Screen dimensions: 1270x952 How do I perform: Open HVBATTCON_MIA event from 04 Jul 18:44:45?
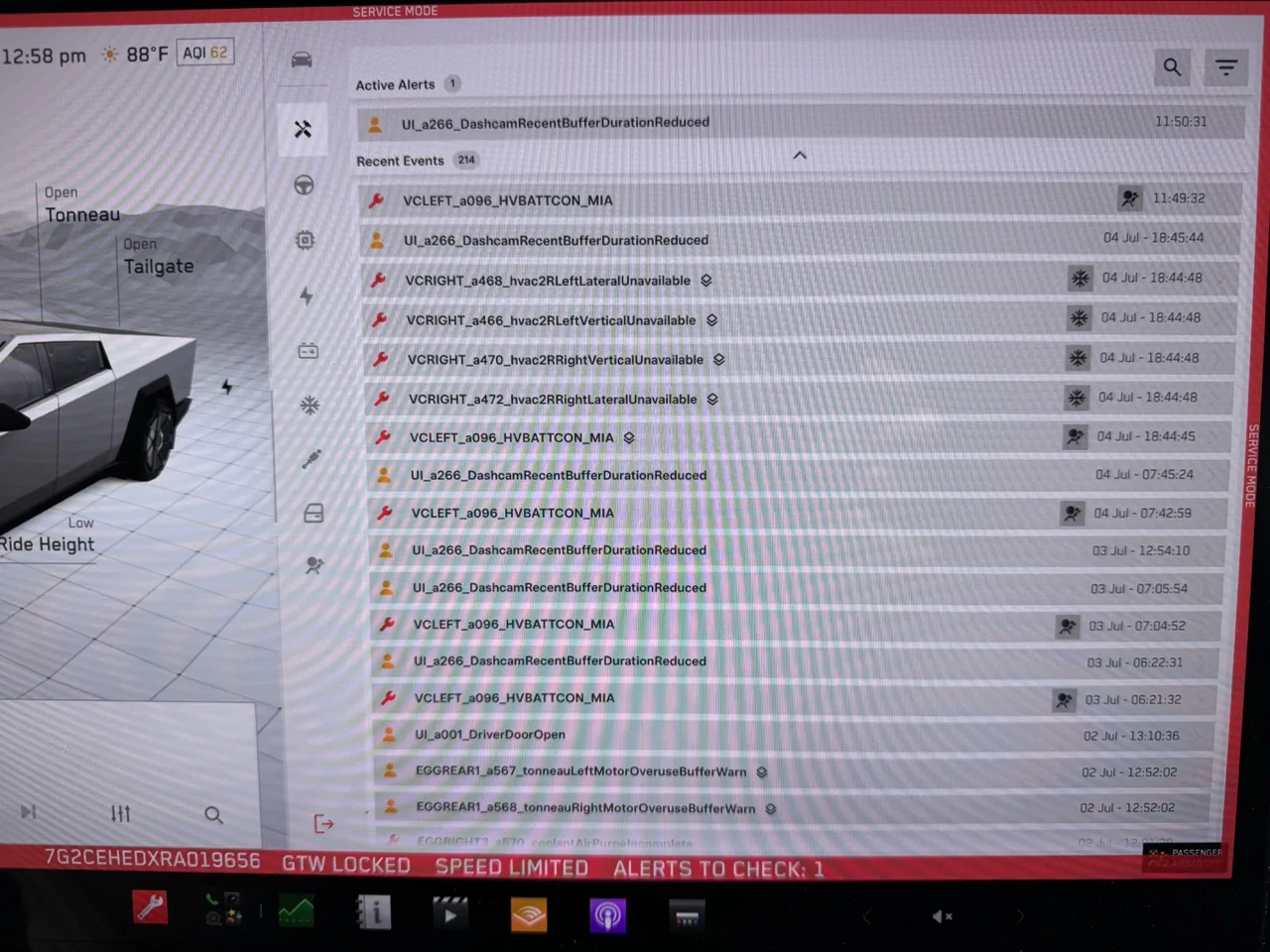click(x=802, y=437)
